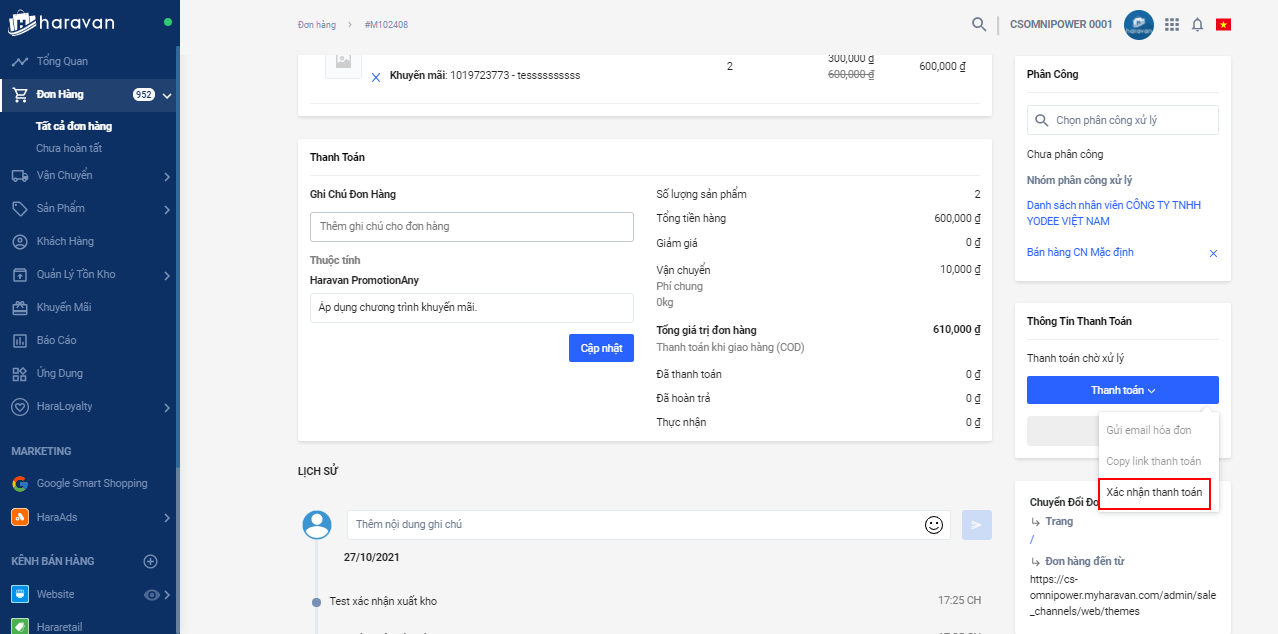Add a sales channel with plus icon
The height and width of the screenshot is (634, 1278).
click(x=151, y=561)
